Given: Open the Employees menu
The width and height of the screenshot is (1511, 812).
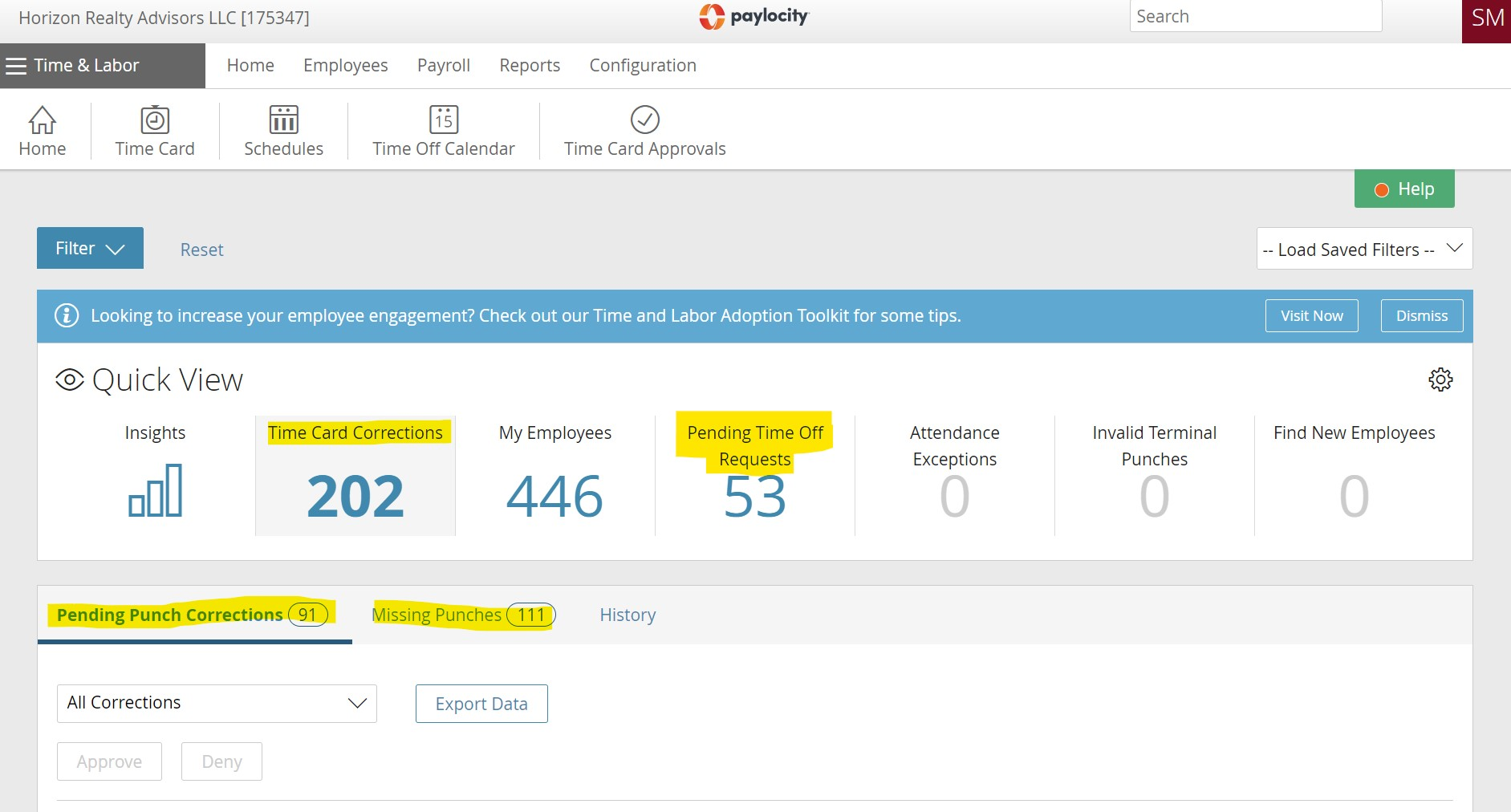Looking at the screenshot, I should (345, 66).
